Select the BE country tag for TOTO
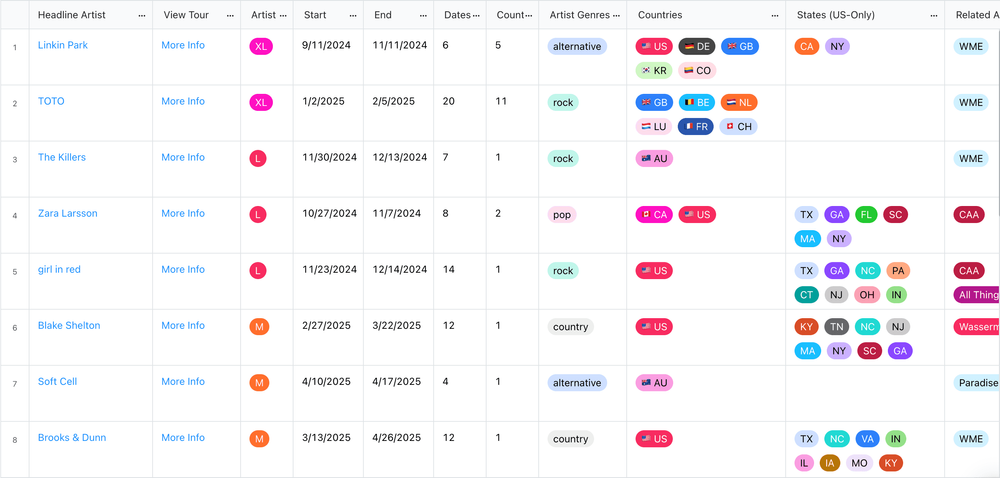 pos(696,103)
